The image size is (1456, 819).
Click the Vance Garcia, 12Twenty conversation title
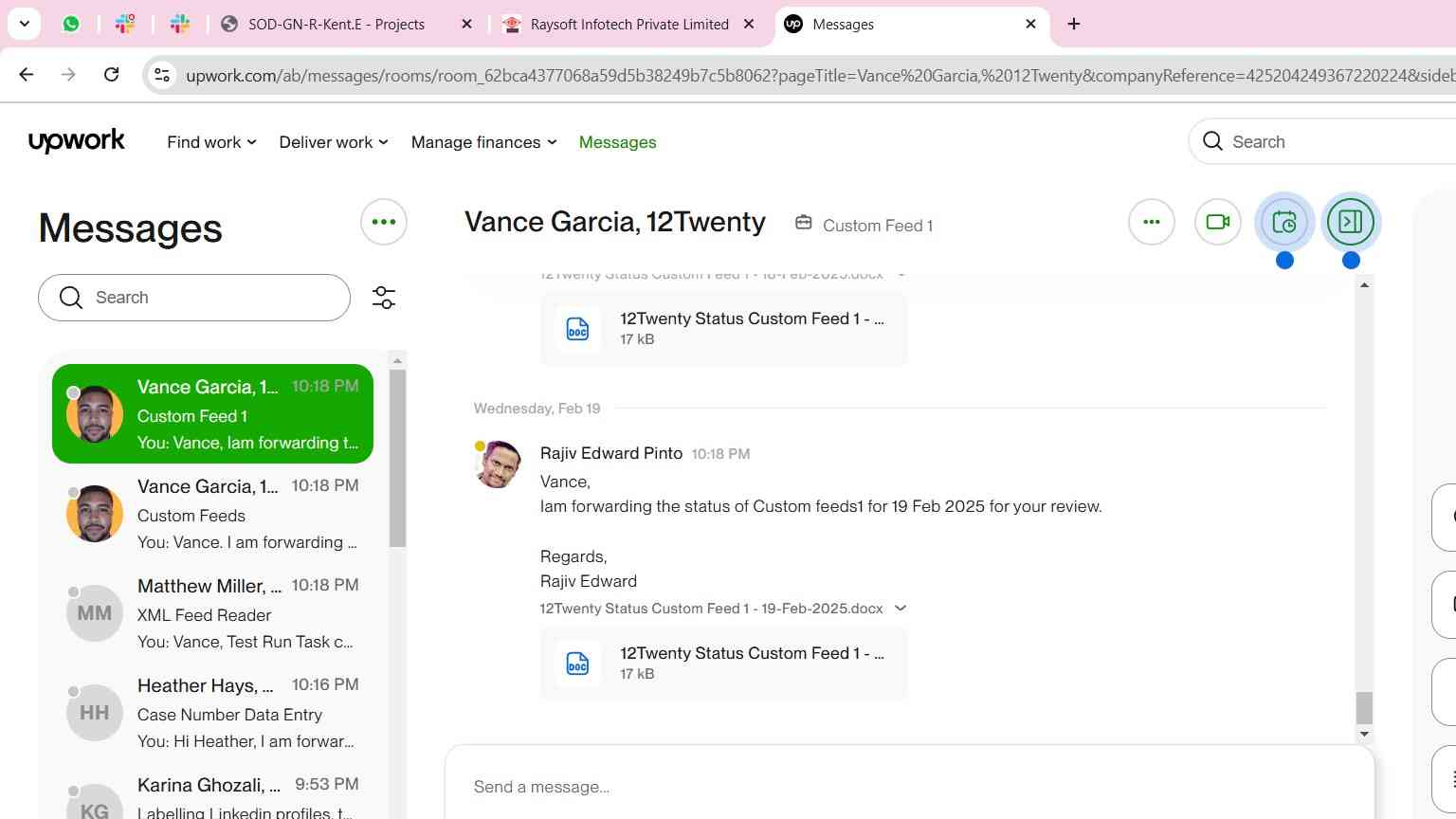click(615, 222)
